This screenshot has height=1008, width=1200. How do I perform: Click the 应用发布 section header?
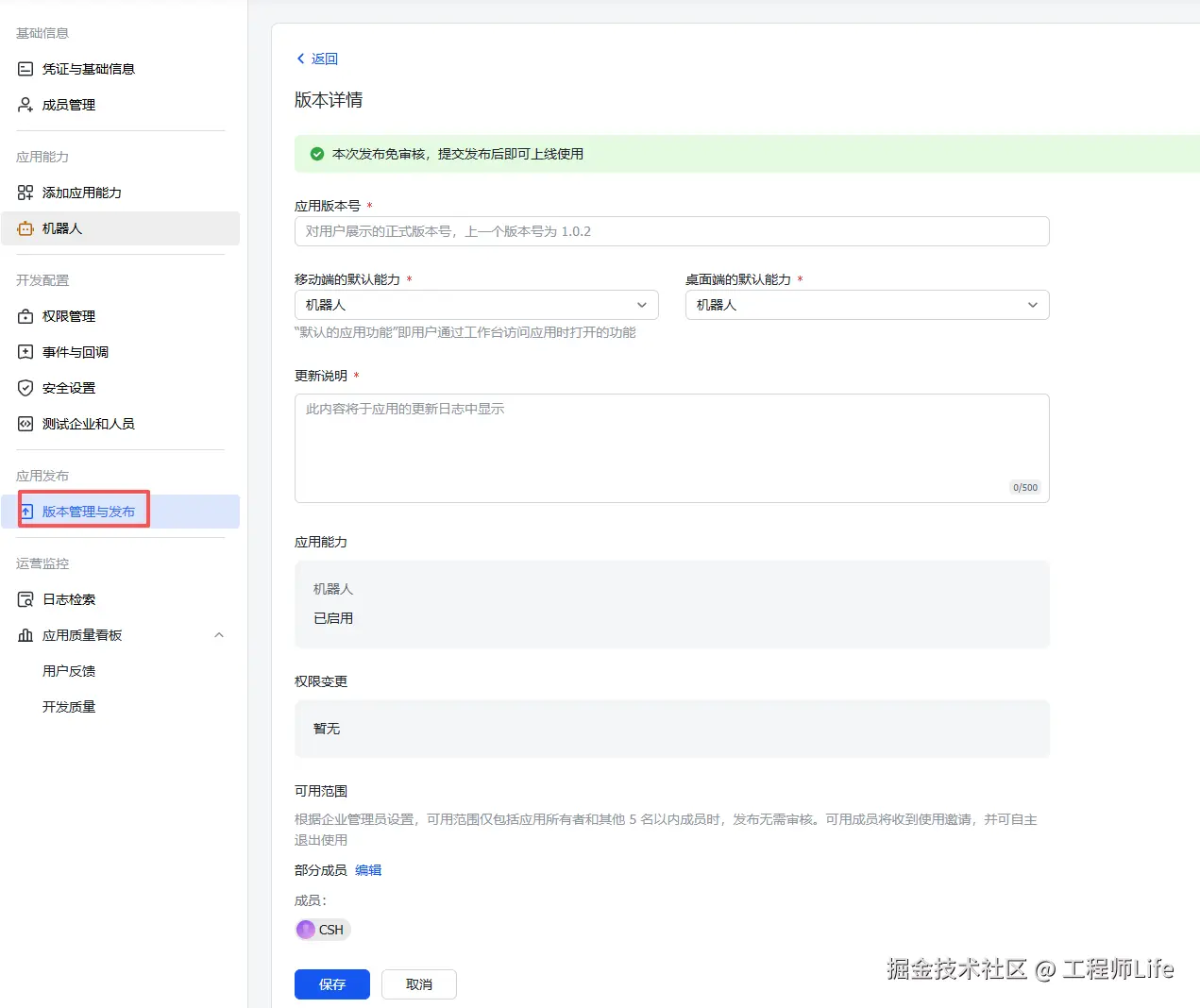(x=42, y=476)
